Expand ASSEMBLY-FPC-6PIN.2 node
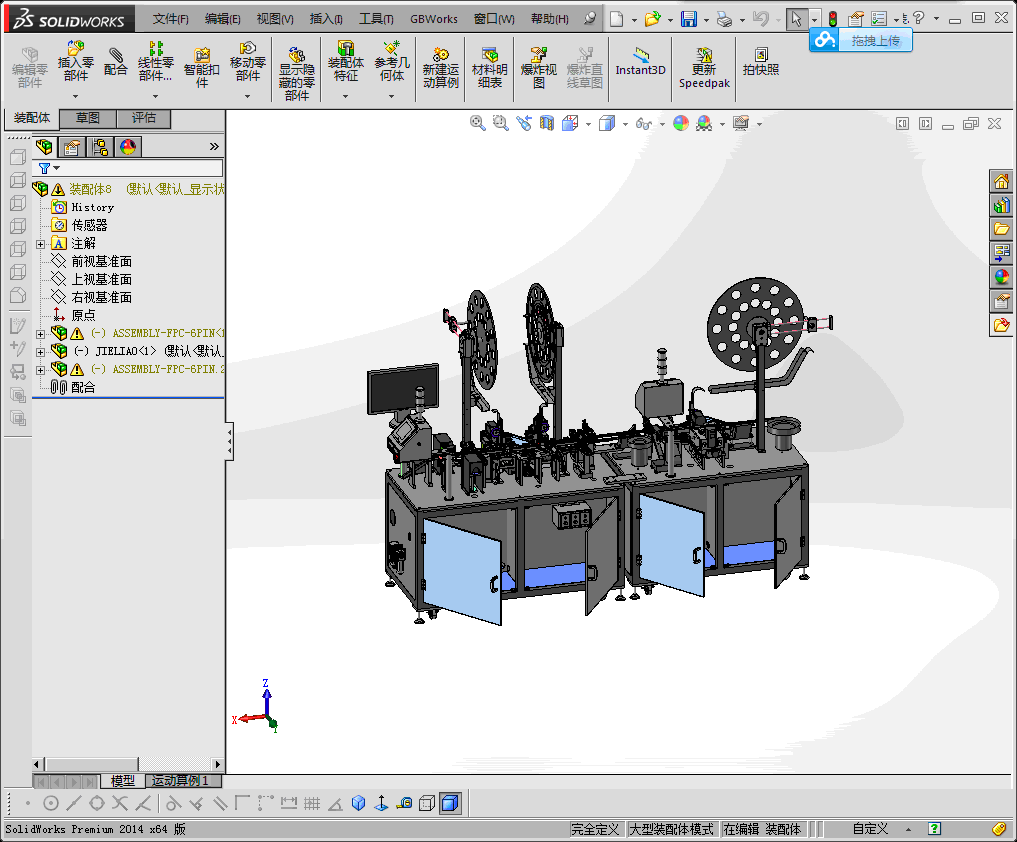This screenshot has width=1017, height=842. coord(40,370)
